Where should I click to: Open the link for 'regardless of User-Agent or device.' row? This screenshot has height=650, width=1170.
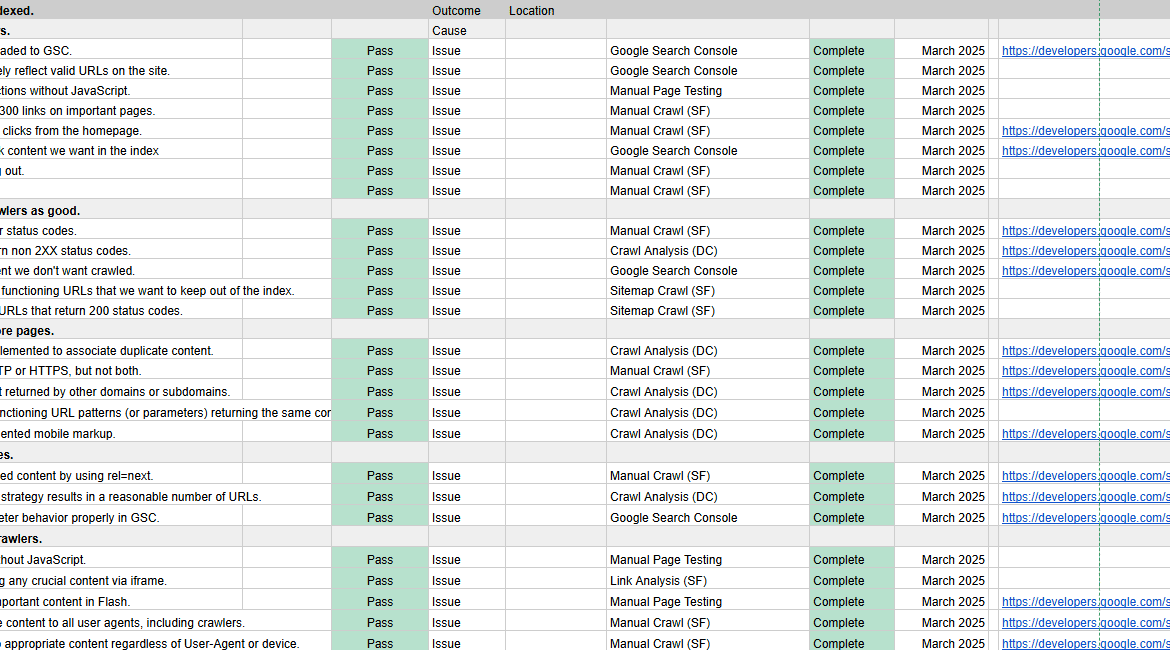pos(1086,643)
